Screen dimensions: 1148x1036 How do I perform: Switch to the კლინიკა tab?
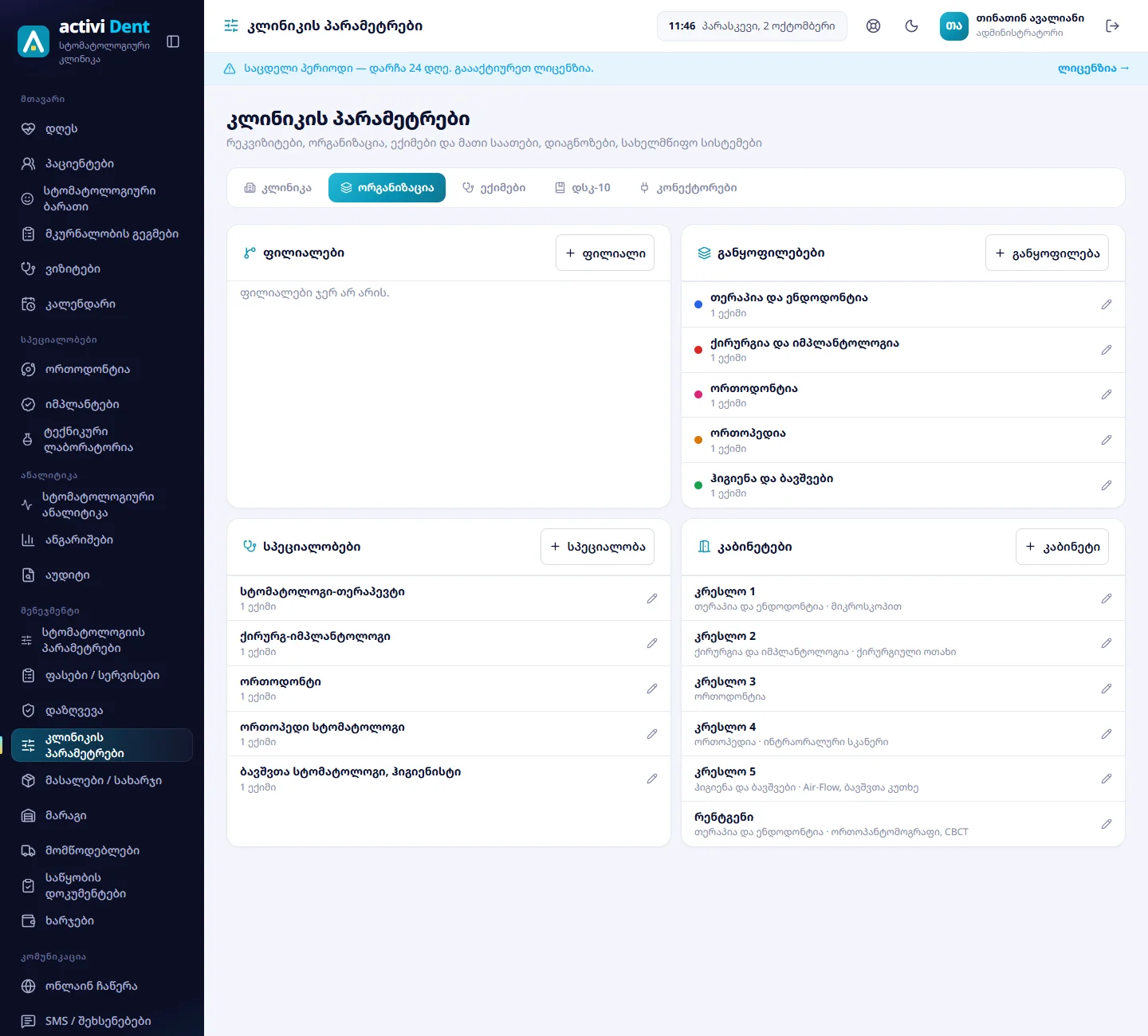[x=277, y=188]
